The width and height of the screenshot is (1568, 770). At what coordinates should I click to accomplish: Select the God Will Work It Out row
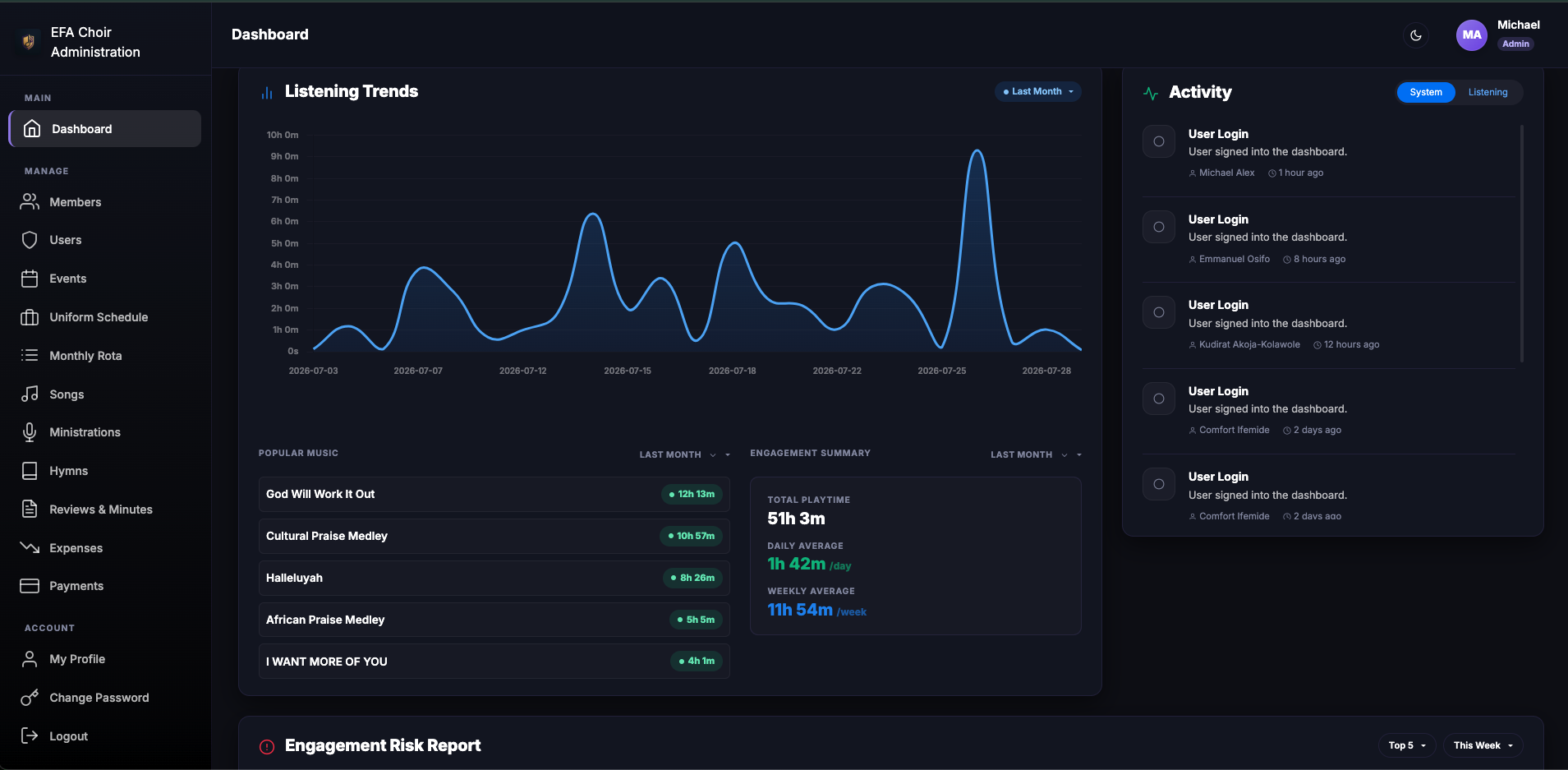(x=494, y=494)
